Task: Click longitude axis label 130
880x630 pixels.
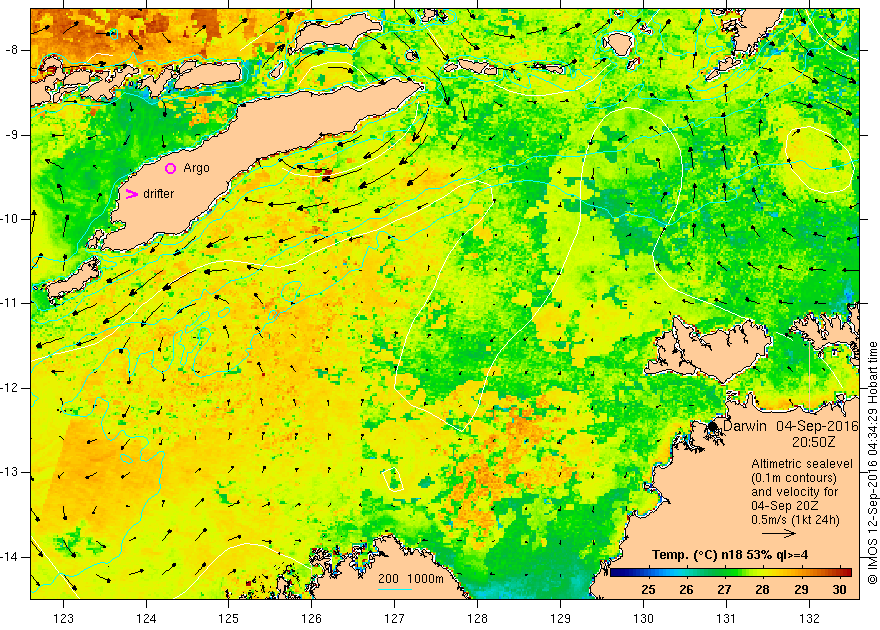Action: click(643, 618)
